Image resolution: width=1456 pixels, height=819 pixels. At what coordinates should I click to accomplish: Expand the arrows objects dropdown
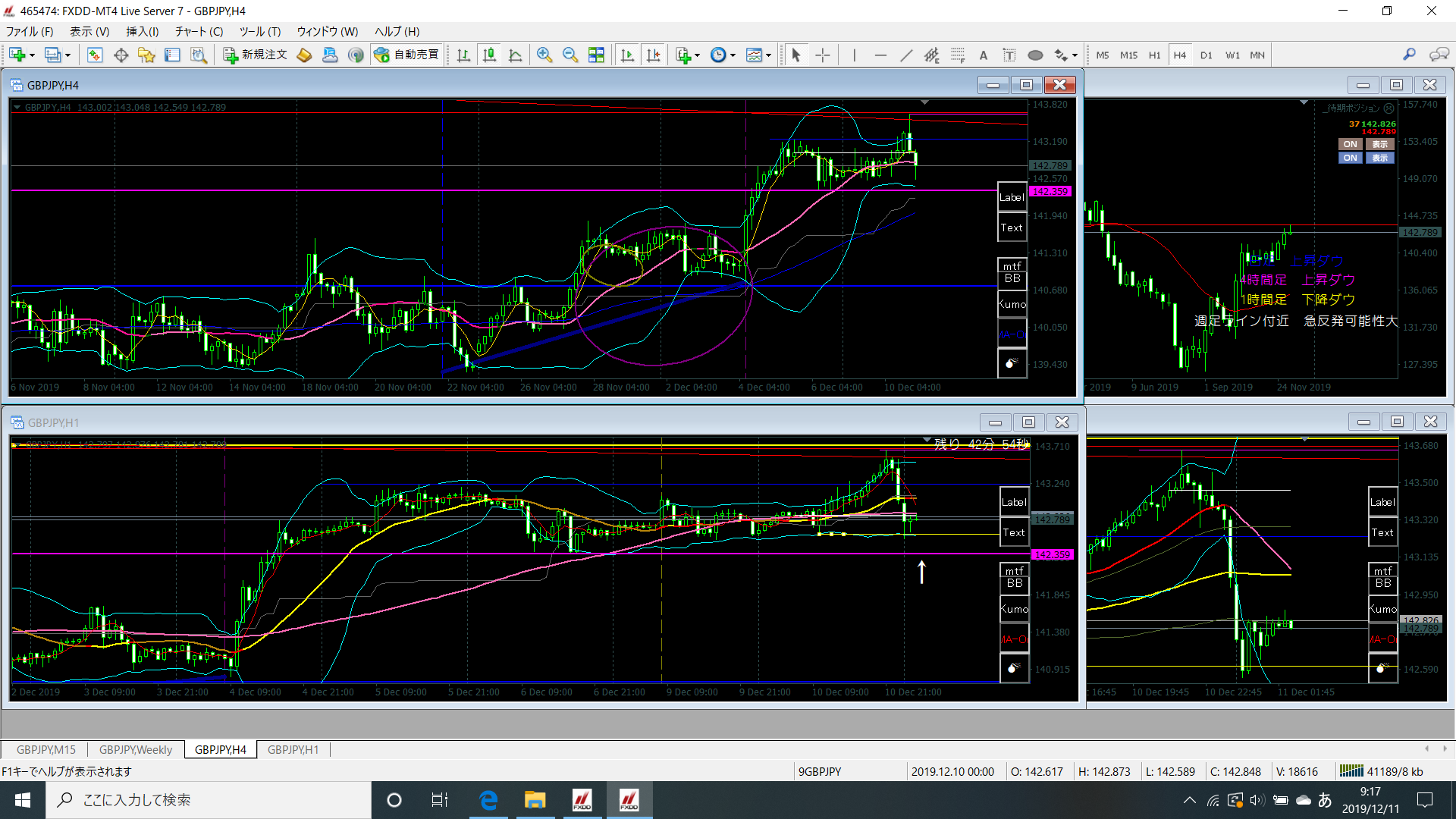1075,55
